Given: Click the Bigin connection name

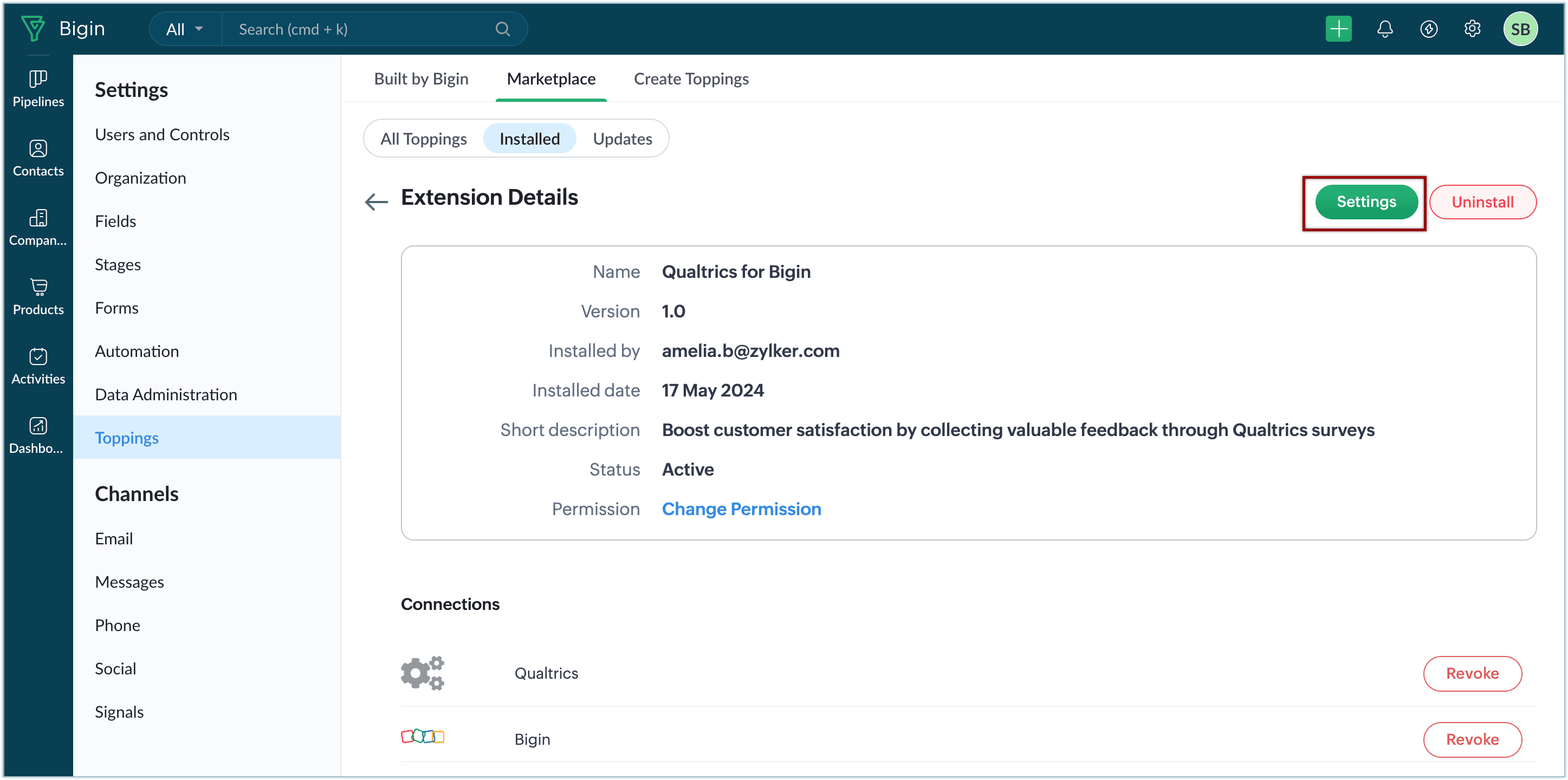Looking at the screenshot, I should click(532, 739).
